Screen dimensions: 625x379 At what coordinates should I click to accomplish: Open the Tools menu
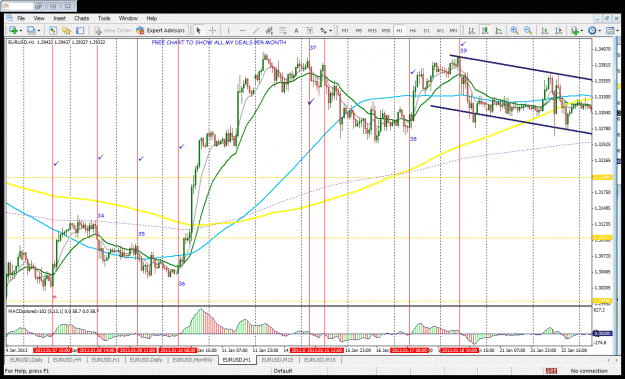coord(104,18)
